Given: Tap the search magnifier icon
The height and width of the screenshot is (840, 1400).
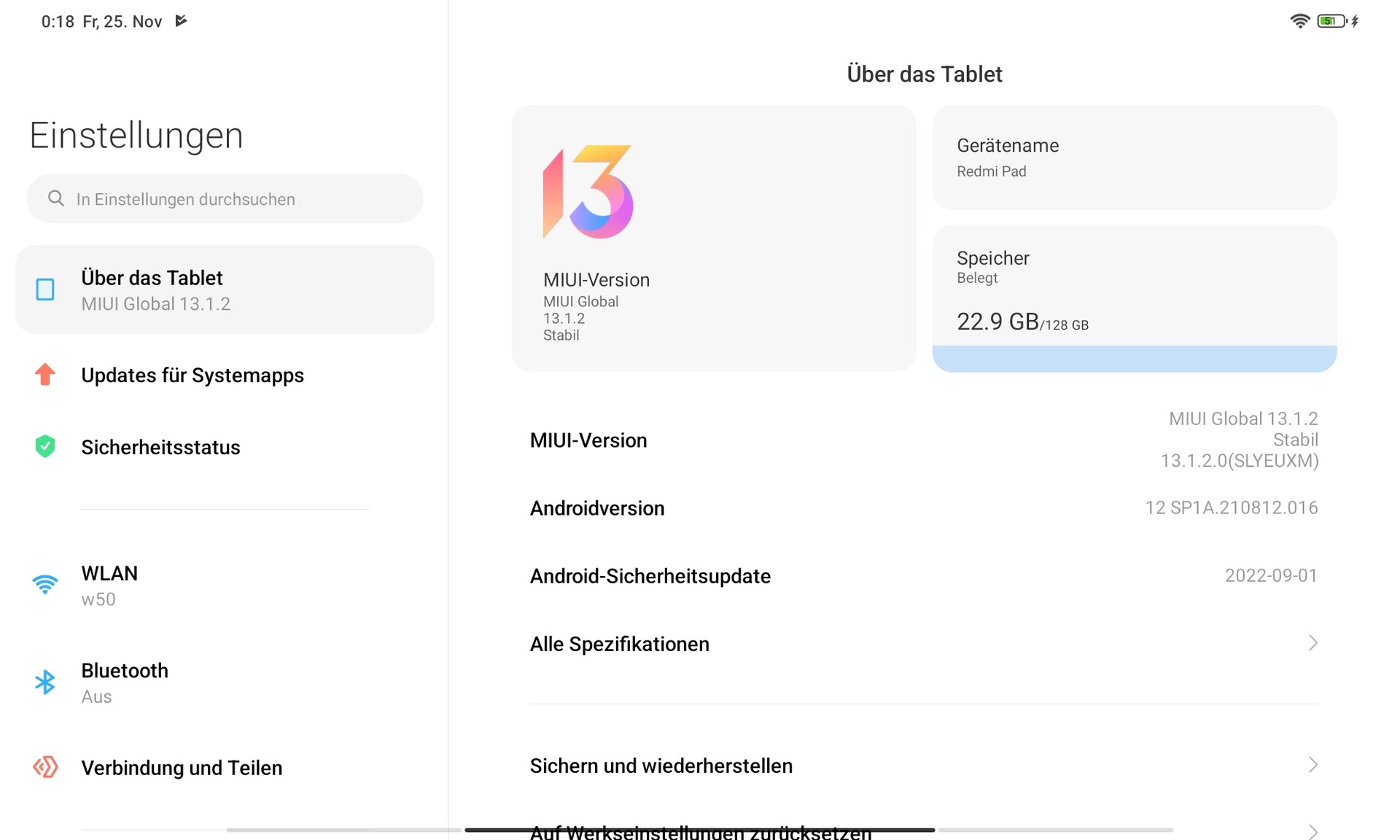Looking at the screenshot, I should 56,198.
